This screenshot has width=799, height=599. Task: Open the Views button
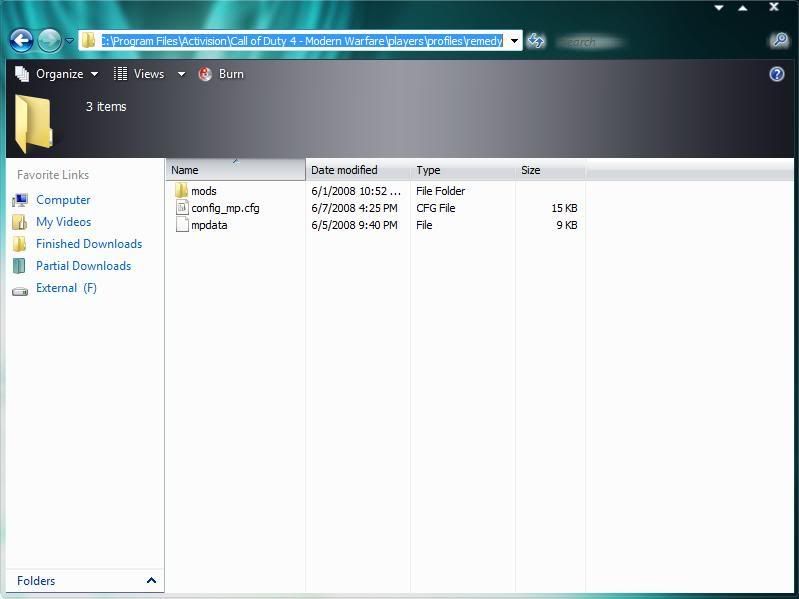(139, 74)
